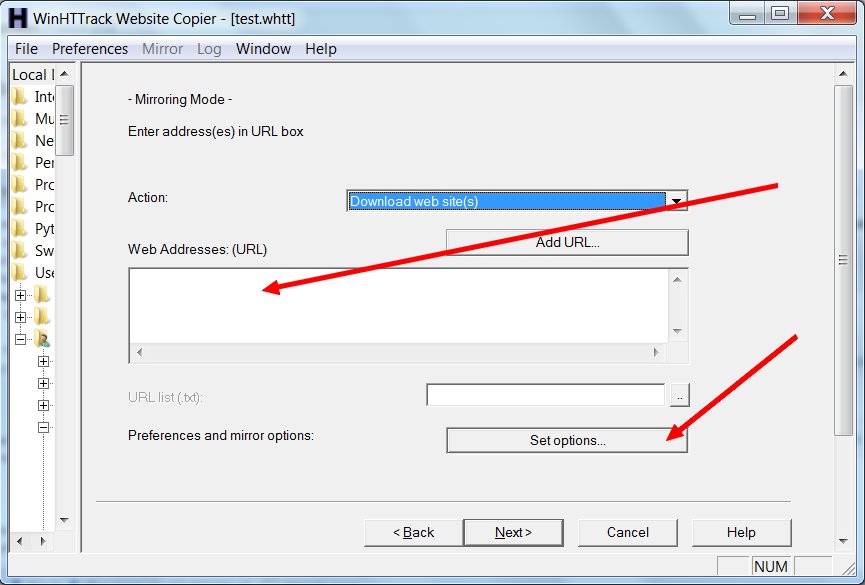Go to the previous step with < Back

pyautogui.click(x=413, y=532)
